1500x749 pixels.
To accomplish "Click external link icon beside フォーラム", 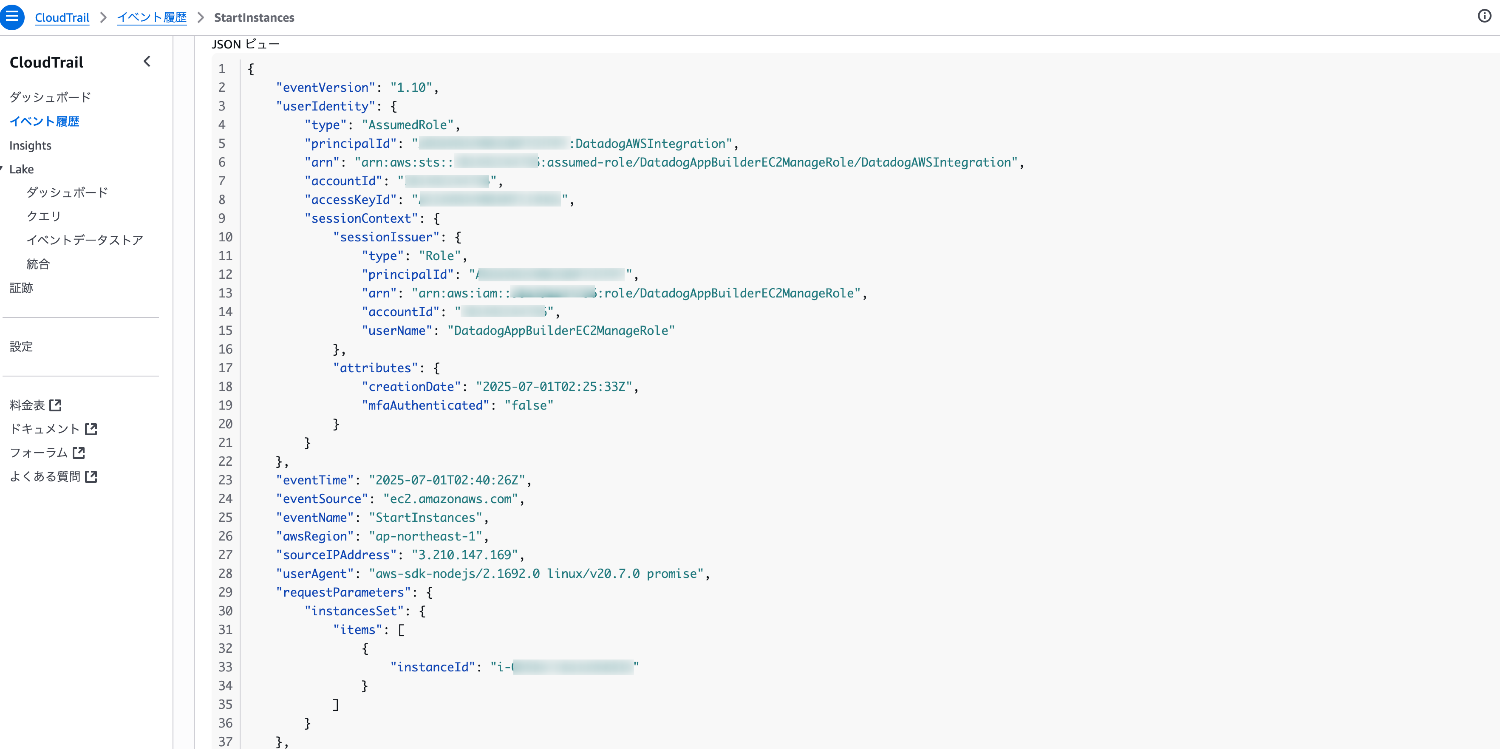I will [x=79, y=453].
